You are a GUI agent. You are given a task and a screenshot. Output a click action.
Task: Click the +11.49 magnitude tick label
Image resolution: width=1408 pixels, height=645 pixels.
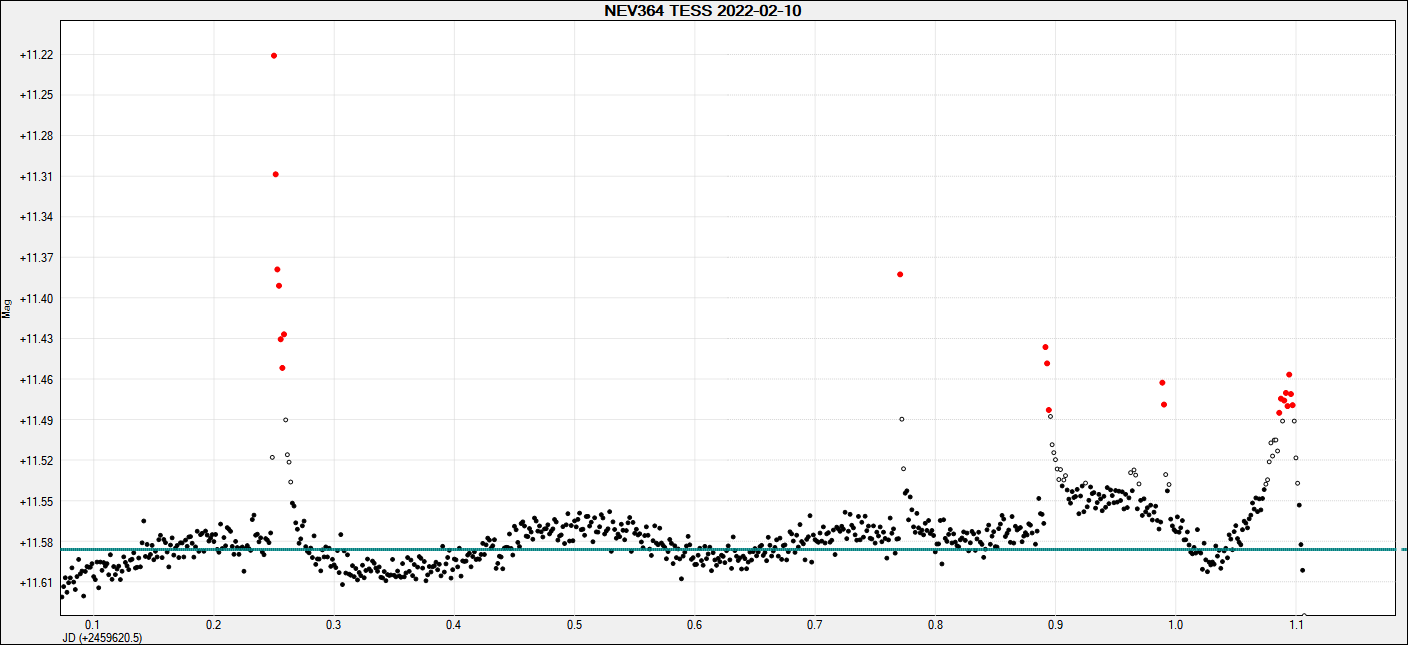pyautogui.click(x=37, y=420)
